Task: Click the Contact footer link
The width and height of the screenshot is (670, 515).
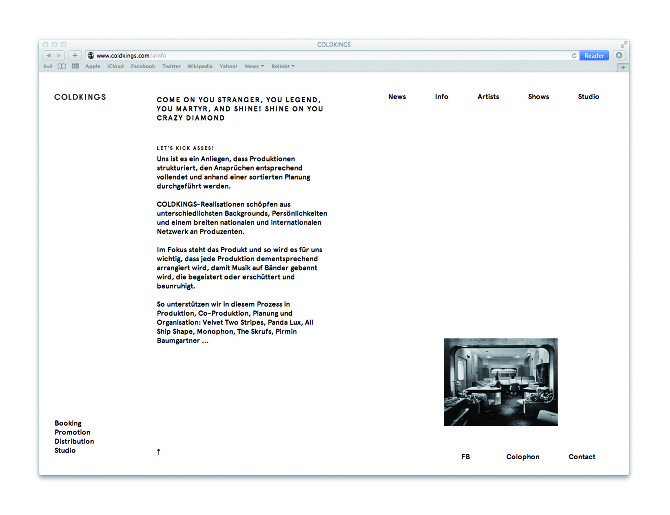Action: tap(581, 457)
